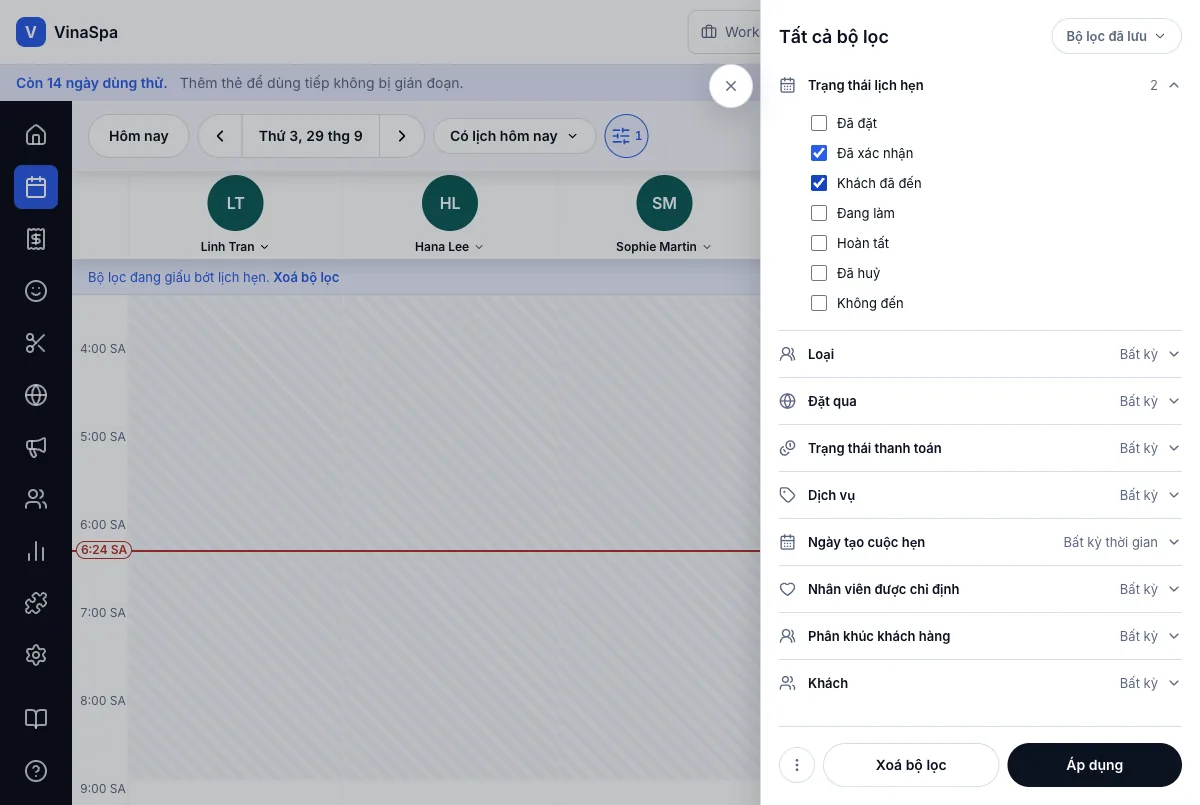Open the Bộ lọc đã lưu dropdown
The image size is (1200, 805).
(1116, 36)
